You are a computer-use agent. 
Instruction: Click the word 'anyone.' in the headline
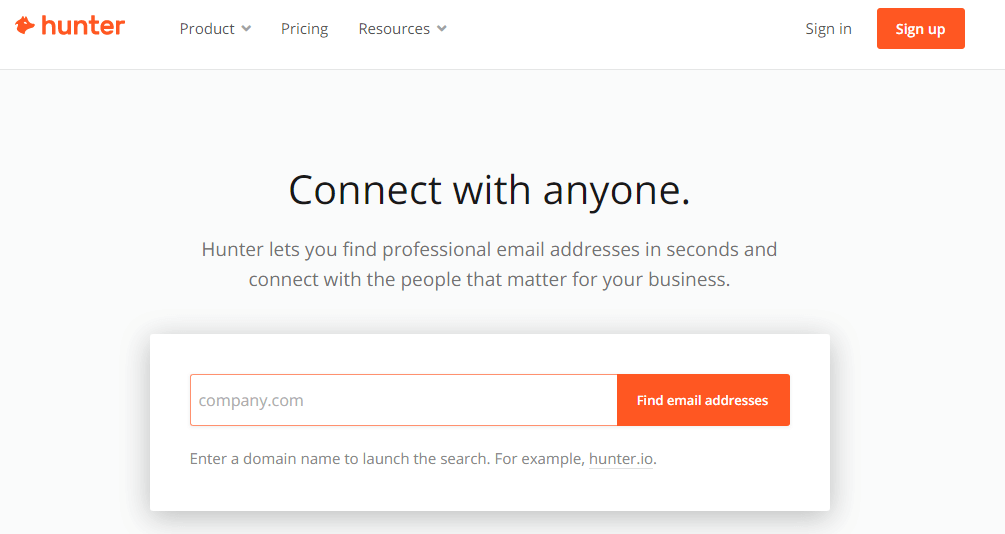click(616, 190)
